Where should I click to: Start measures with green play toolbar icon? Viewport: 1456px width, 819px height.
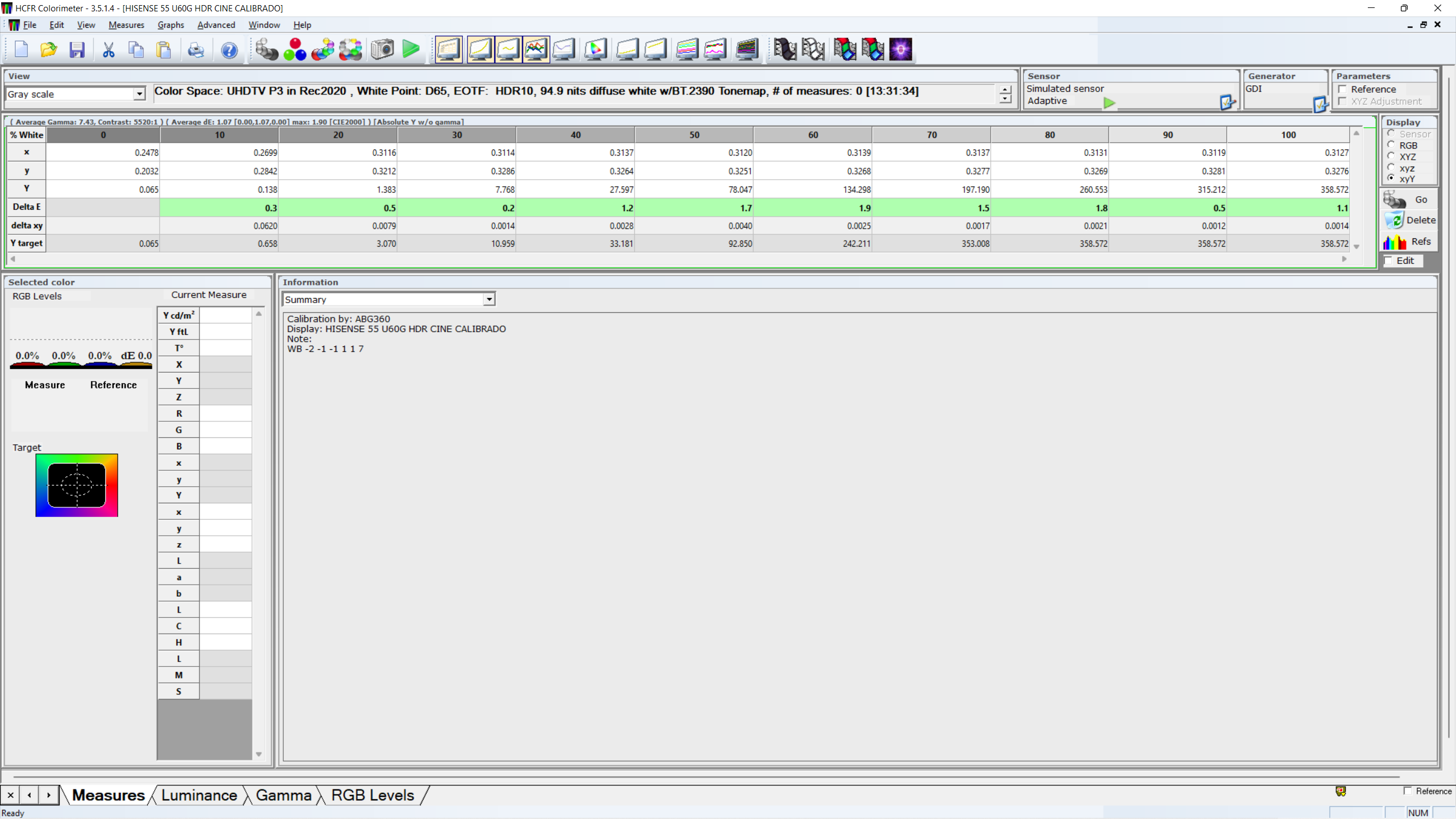[x=411, y=49]
